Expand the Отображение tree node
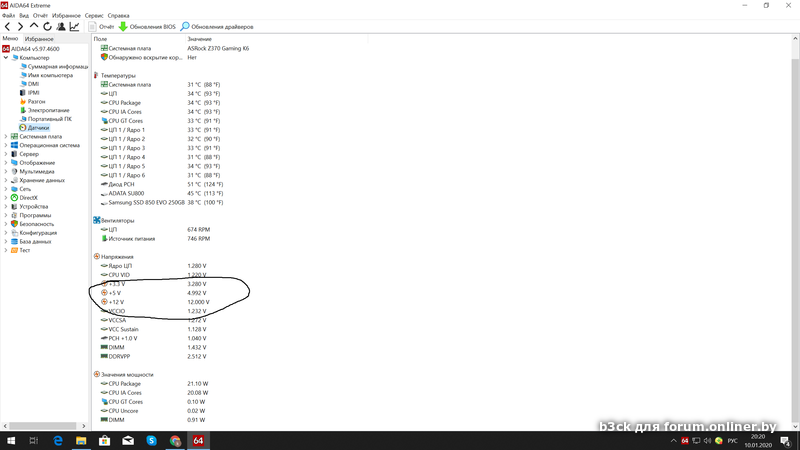 [6, 162]
